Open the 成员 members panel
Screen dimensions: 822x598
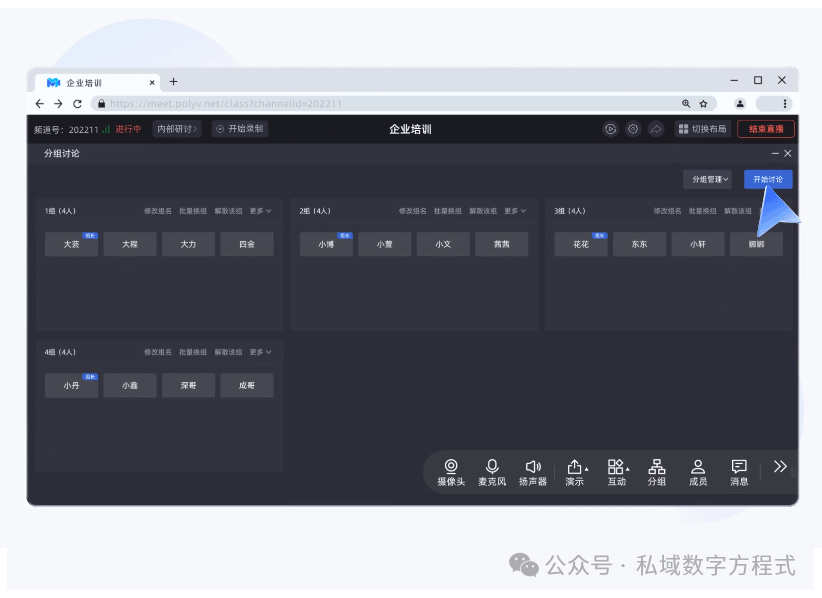coord(697,470)
